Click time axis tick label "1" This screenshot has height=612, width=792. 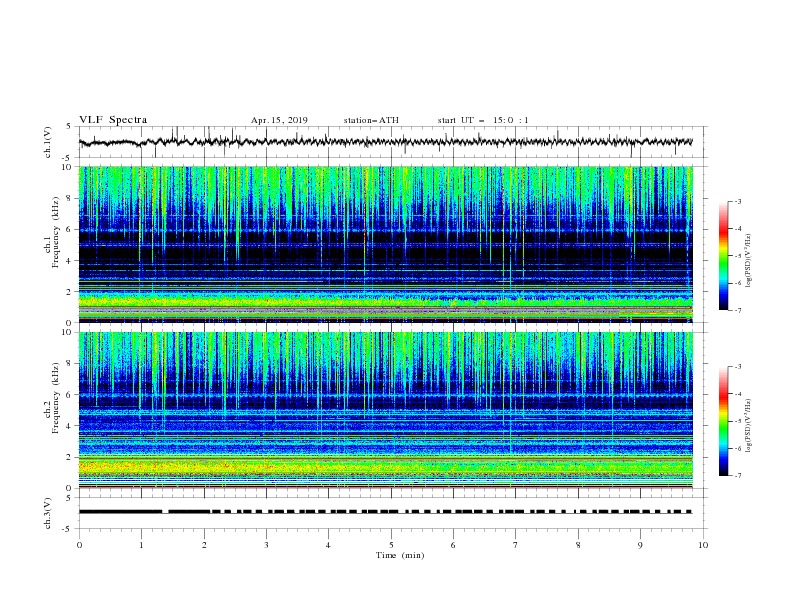click(141, 545)
